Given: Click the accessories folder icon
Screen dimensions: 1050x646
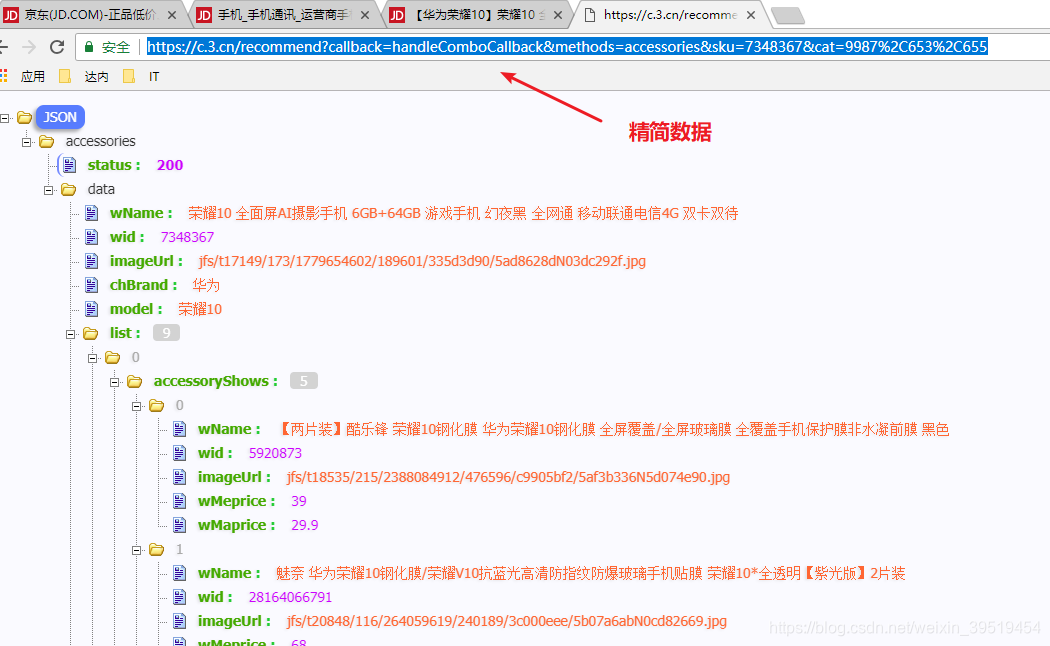Looking at the screenshot, I should 46,141.
